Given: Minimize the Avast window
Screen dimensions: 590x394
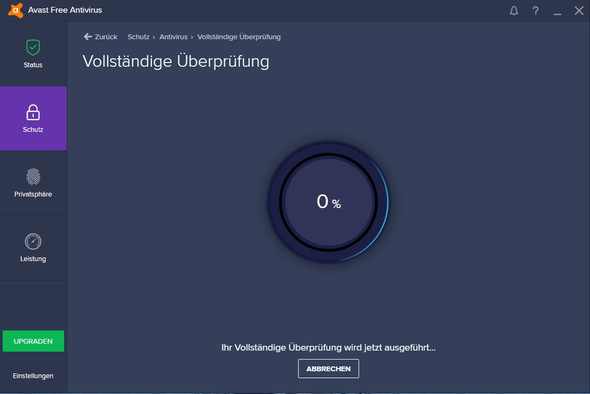Looking at the screenshot, I should coord(557,11).
